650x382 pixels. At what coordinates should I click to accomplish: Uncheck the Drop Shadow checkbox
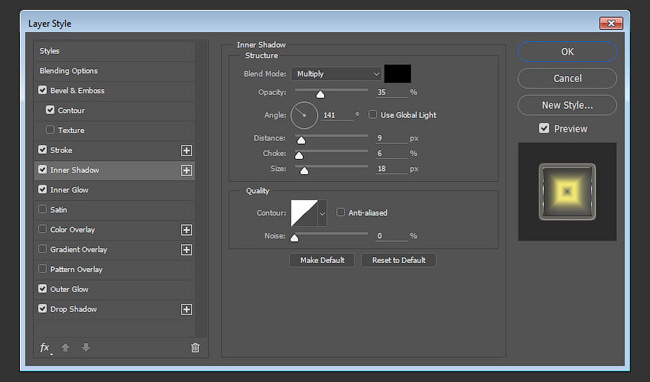[x=42, y=309]
